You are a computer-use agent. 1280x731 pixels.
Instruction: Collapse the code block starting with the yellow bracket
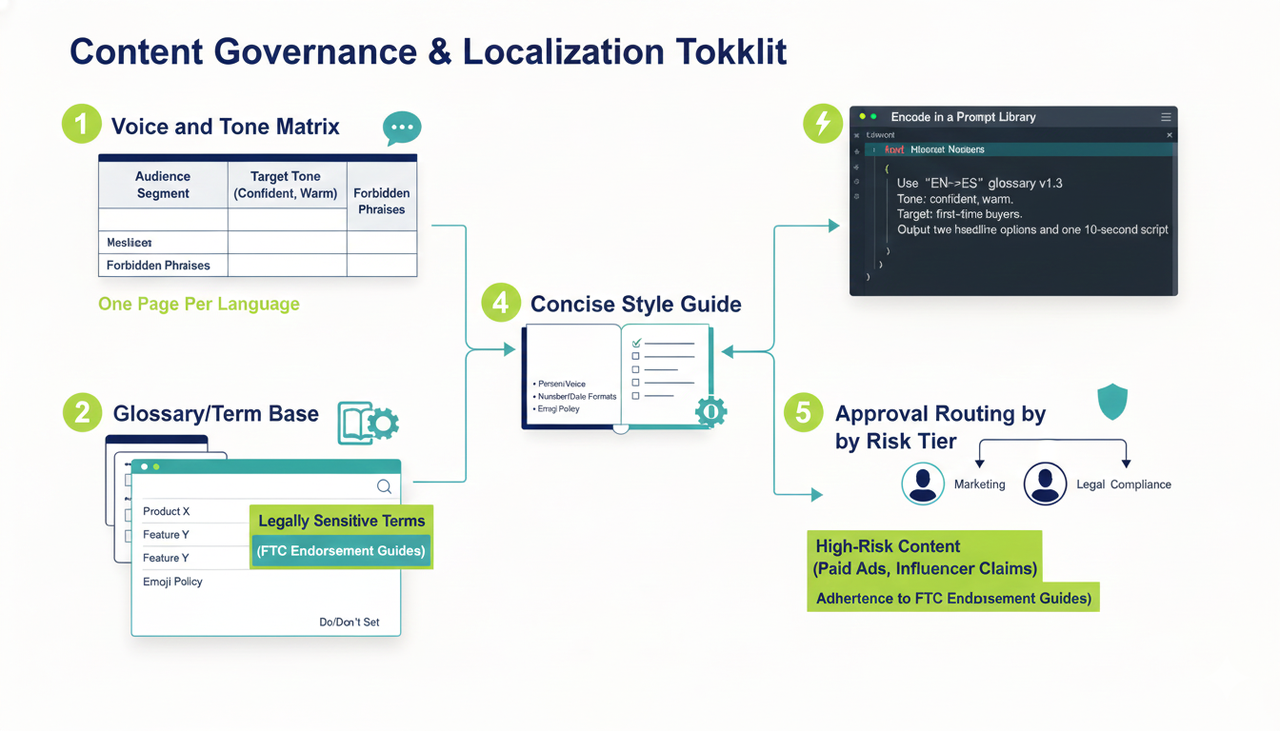(x=888, y=169)
